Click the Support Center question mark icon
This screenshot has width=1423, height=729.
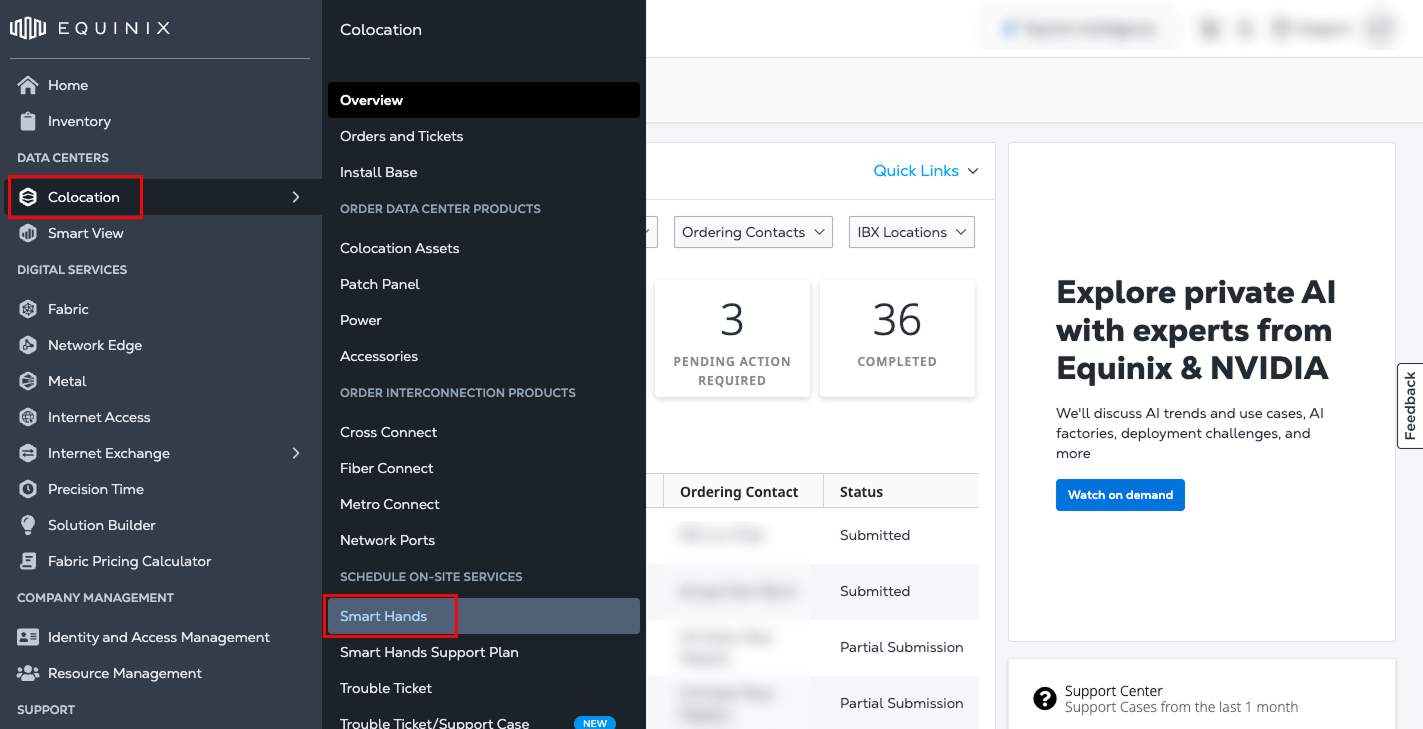[1045, 698]
